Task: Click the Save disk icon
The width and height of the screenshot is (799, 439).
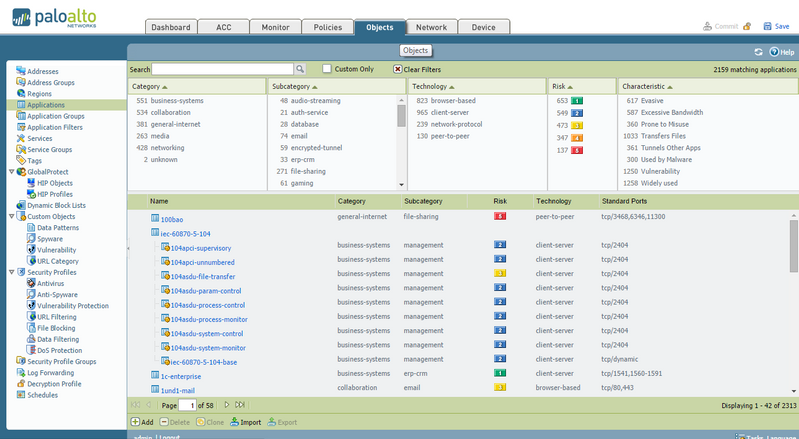Action: click(768, 26)
